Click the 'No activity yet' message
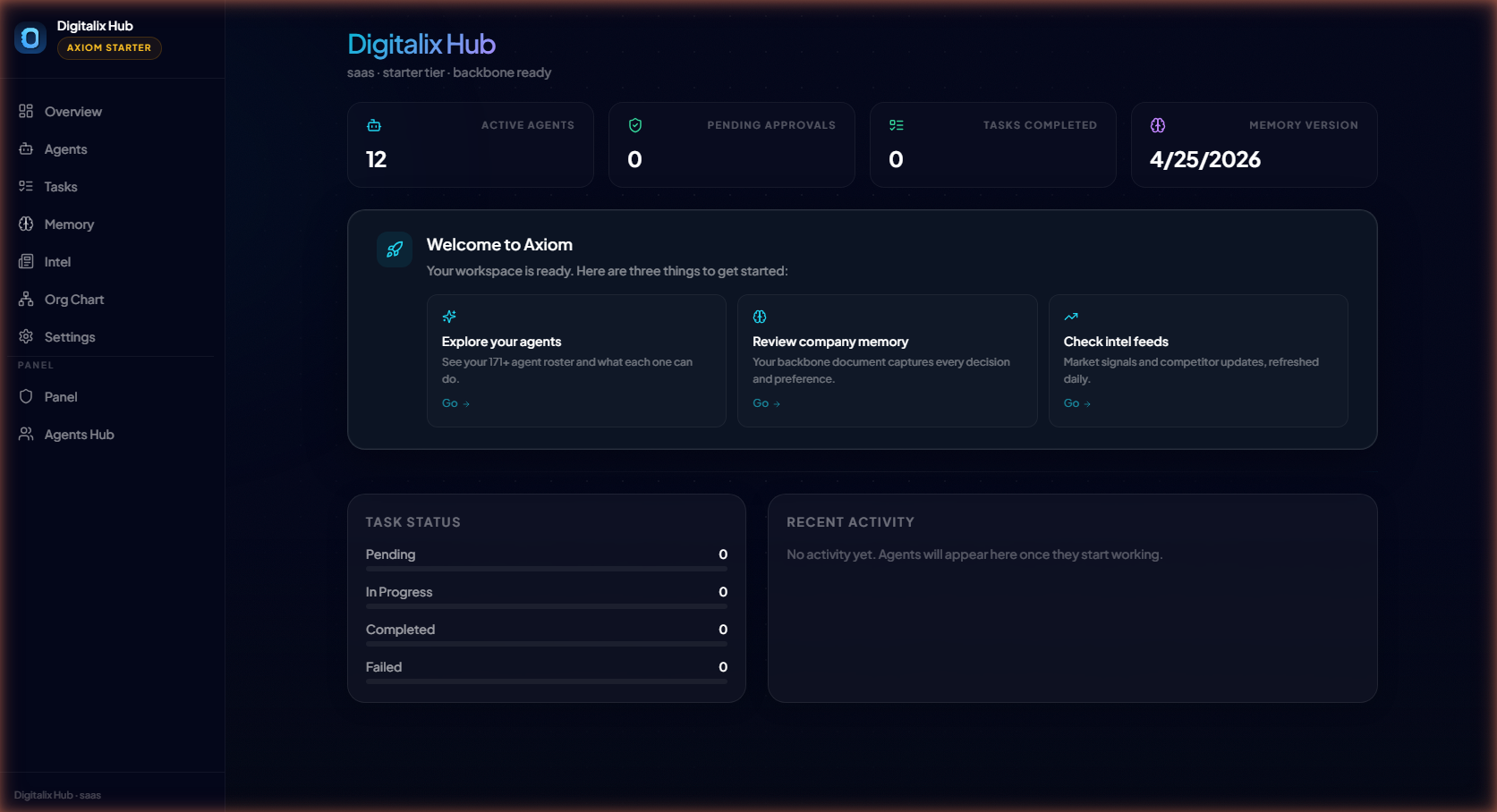1497x812 pixels. click(x=974, y=554)
